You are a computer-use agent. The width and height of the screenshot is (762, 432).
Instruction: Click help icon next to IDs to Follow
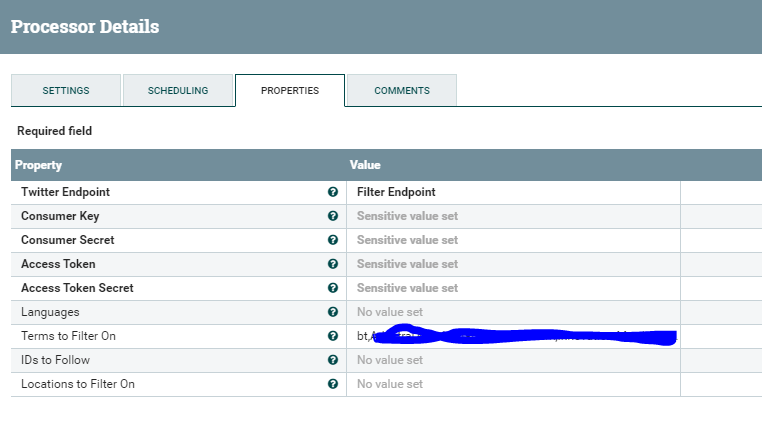[333, 360]
